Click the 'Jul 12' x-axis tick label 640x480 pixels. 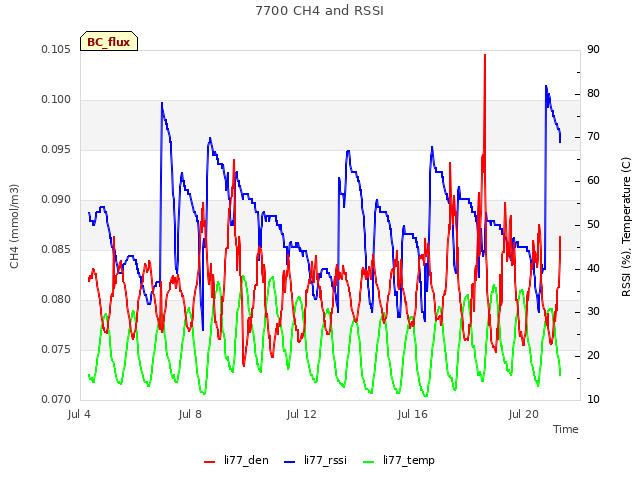301,414
